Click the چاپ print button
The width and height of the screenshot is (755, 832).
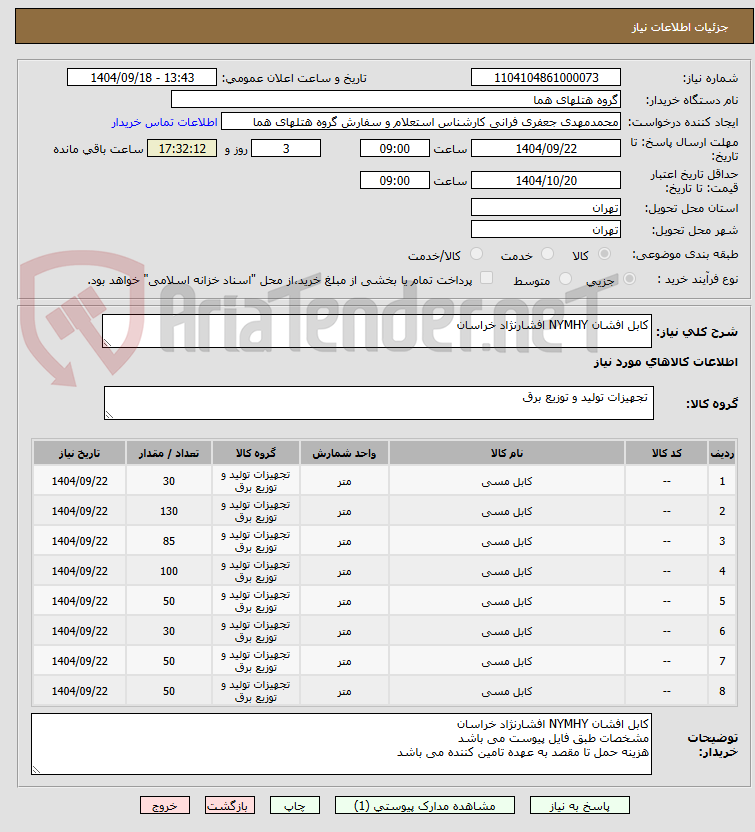point(294,805)
